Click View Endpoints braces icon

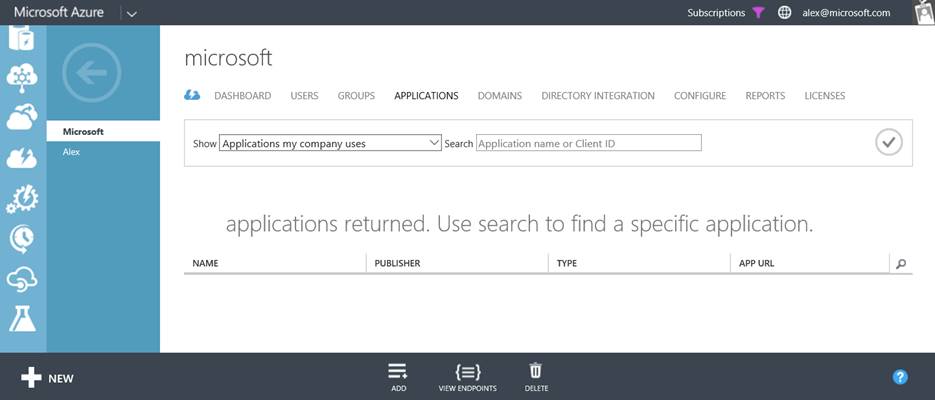468,372
